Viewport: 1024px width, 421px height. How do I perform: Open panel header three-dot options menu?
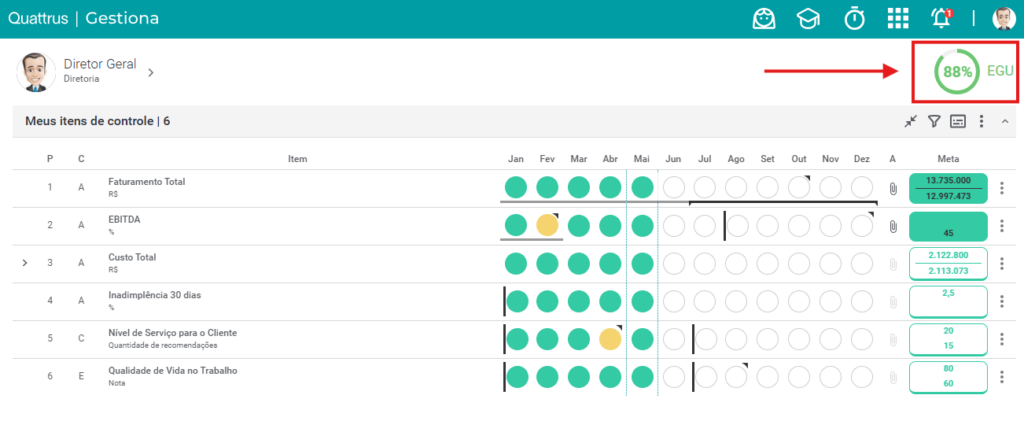981,121
